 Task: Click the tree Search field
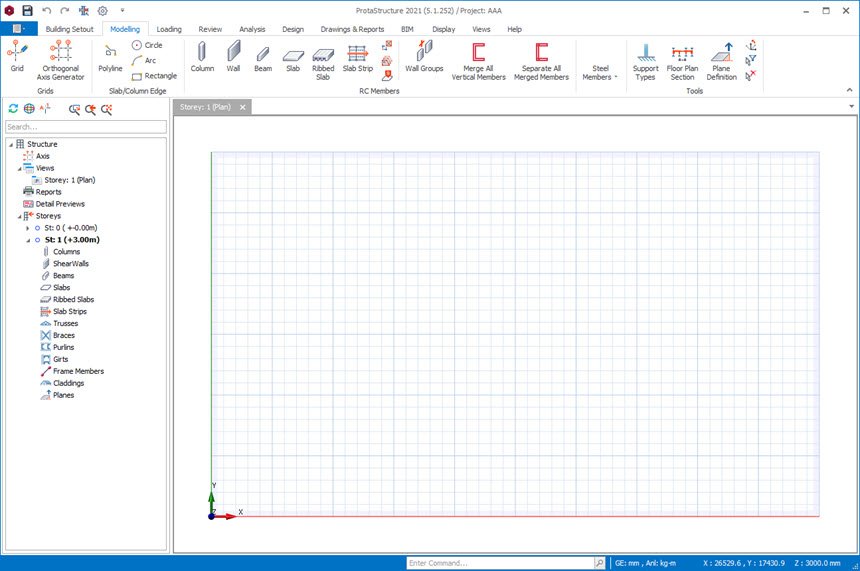[x=86, y=127]
